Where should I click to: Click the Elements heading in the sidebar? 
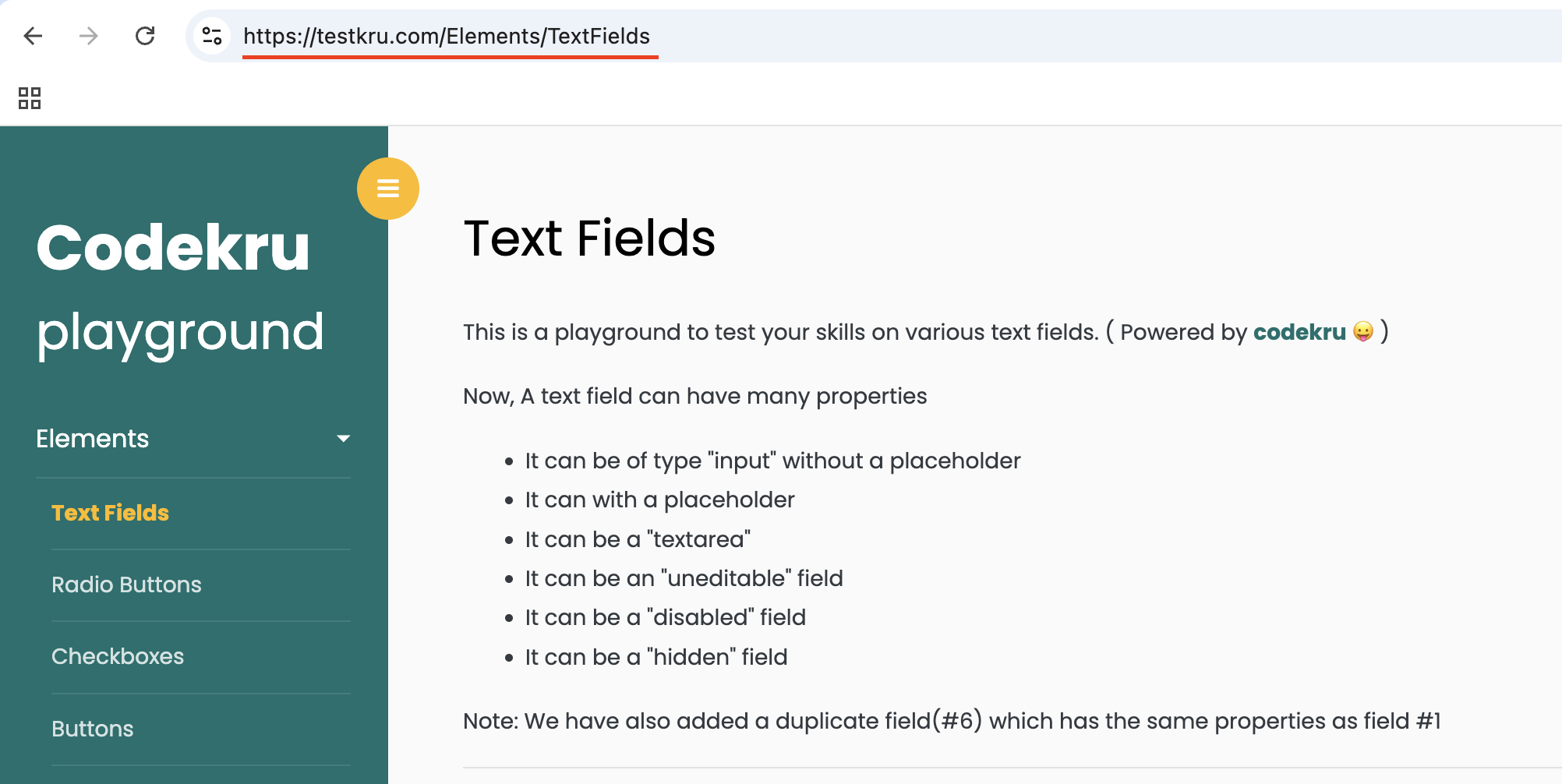point(92,438)
